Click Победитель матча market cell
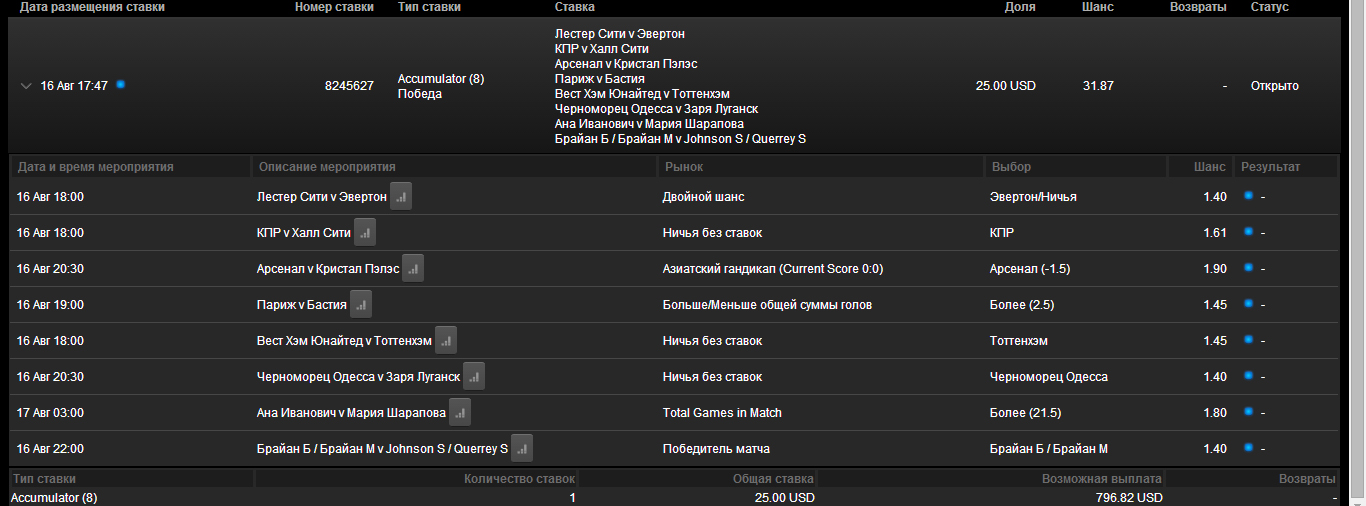This screenshot has width=1366, height=506. click(x=716, y=449)
